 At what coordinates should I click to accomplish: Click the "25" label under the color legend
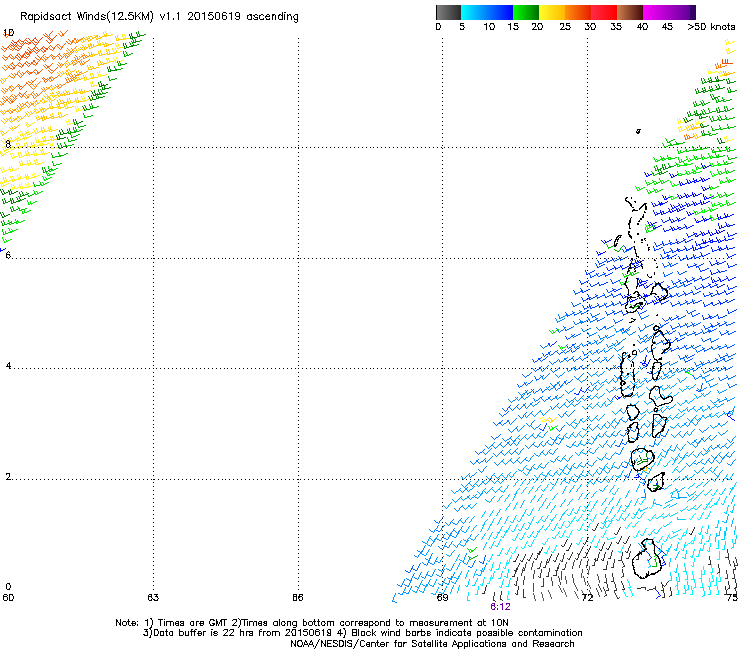565,27
